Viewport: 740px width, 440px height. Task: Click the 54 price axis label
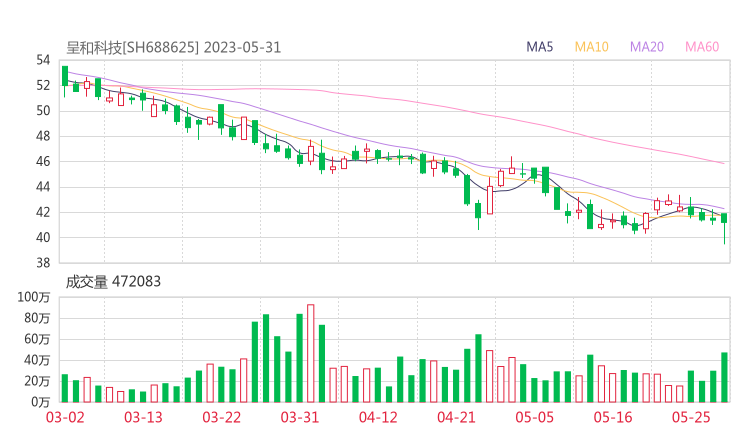pyautogui.click(x=43, y=60)
